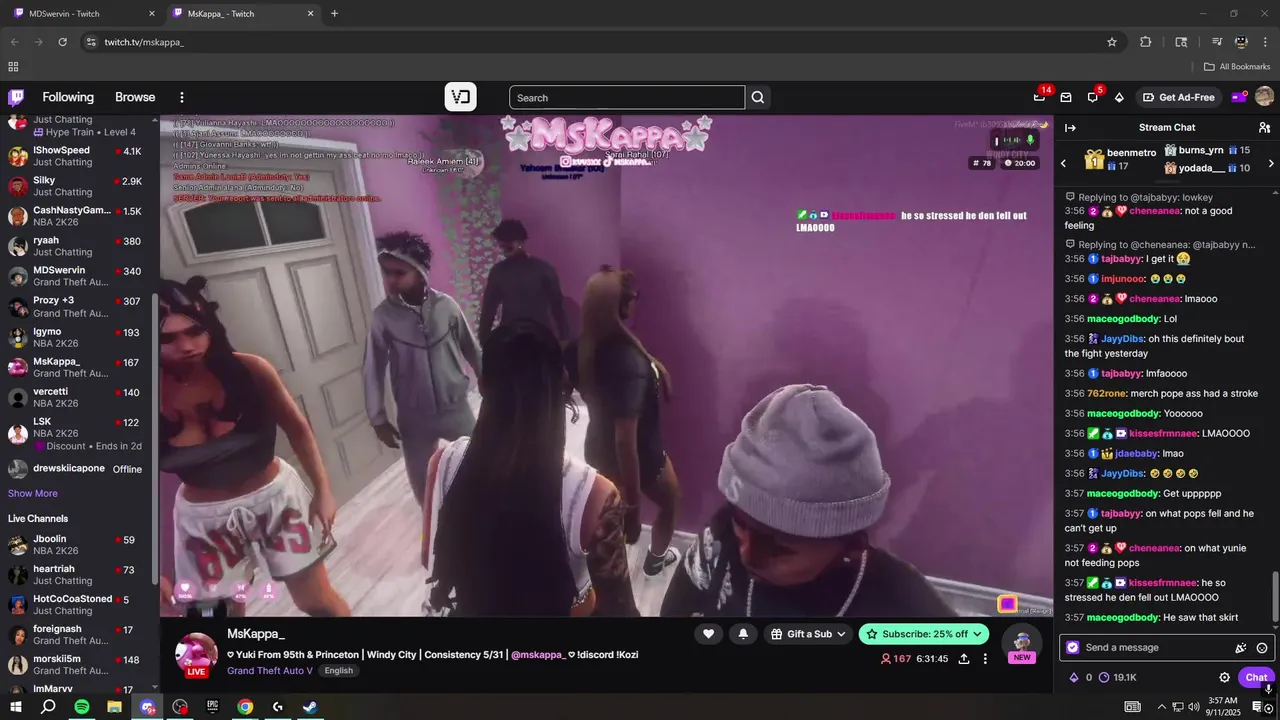
Task: Expand followed channels with Show More
Action: [33, 493]
